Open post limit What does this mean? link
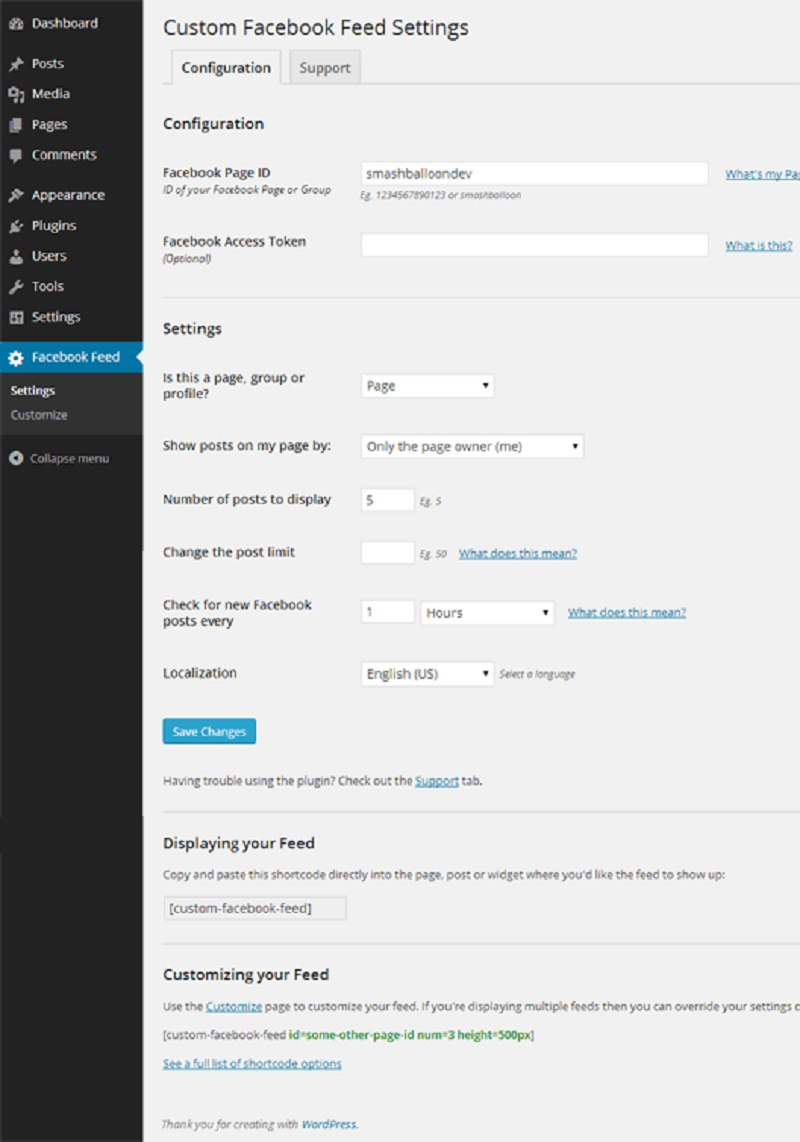Screen dimensions: 800x1142 tap(517, 554)
